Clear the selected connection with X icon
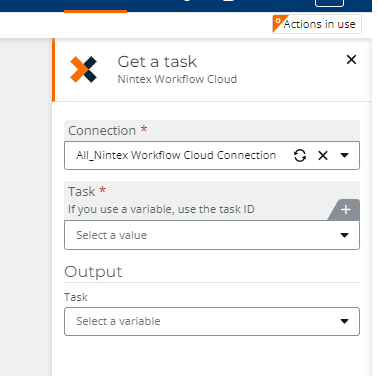 click(x=323, y=155)
